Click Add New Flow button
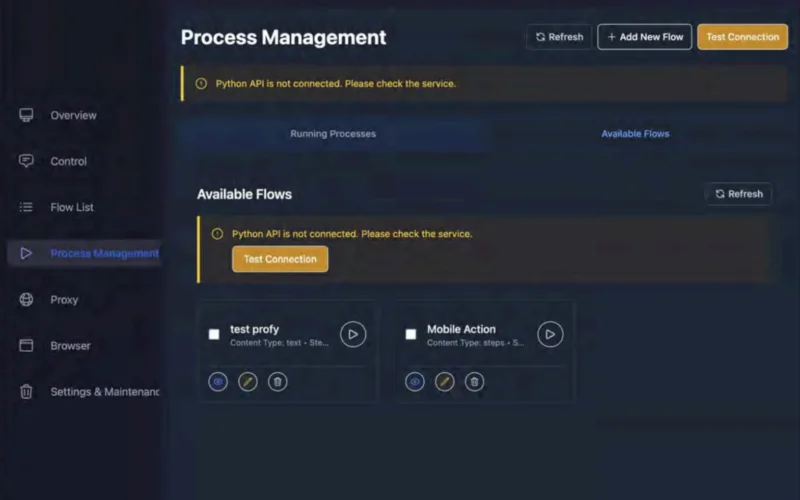Image resolution: width=800 pixels, height=500 pixels. pyautogui.click(x=645, y=37)
